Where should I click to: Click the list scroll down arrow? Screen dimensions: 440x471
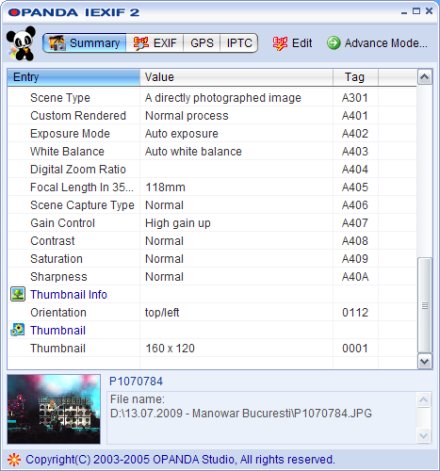click(x=424, y=361)
